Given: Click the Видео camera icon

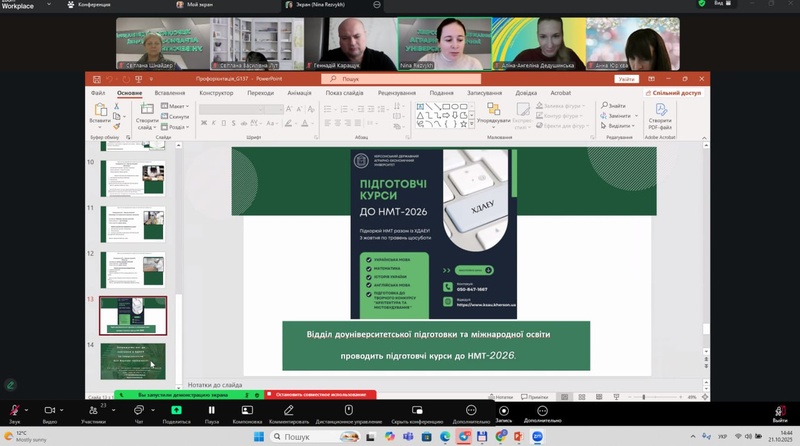Looking at the screenshot, I should [x=50, y=411].
